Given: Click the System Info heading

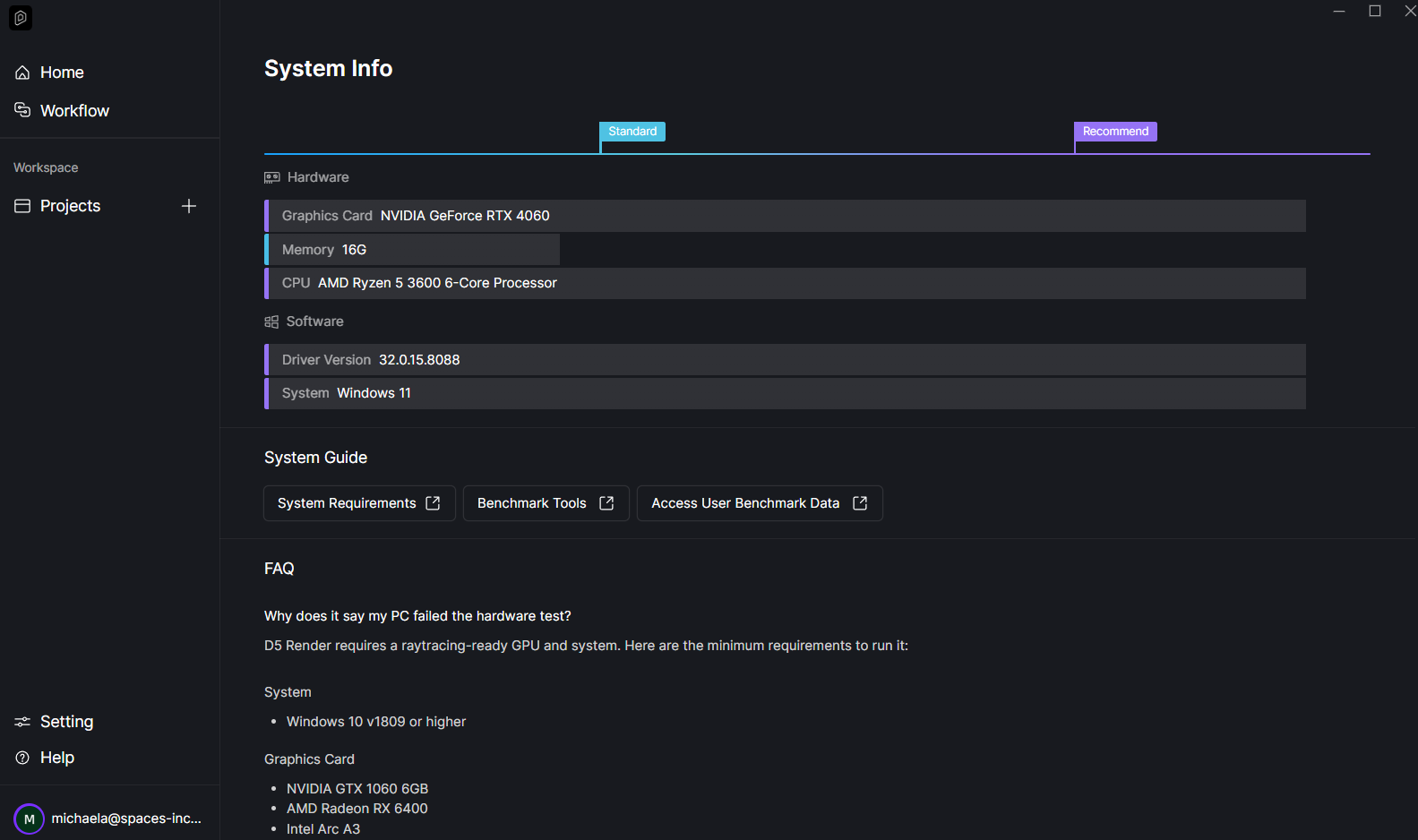Looking at the screenshot, I should click(328, 69).
